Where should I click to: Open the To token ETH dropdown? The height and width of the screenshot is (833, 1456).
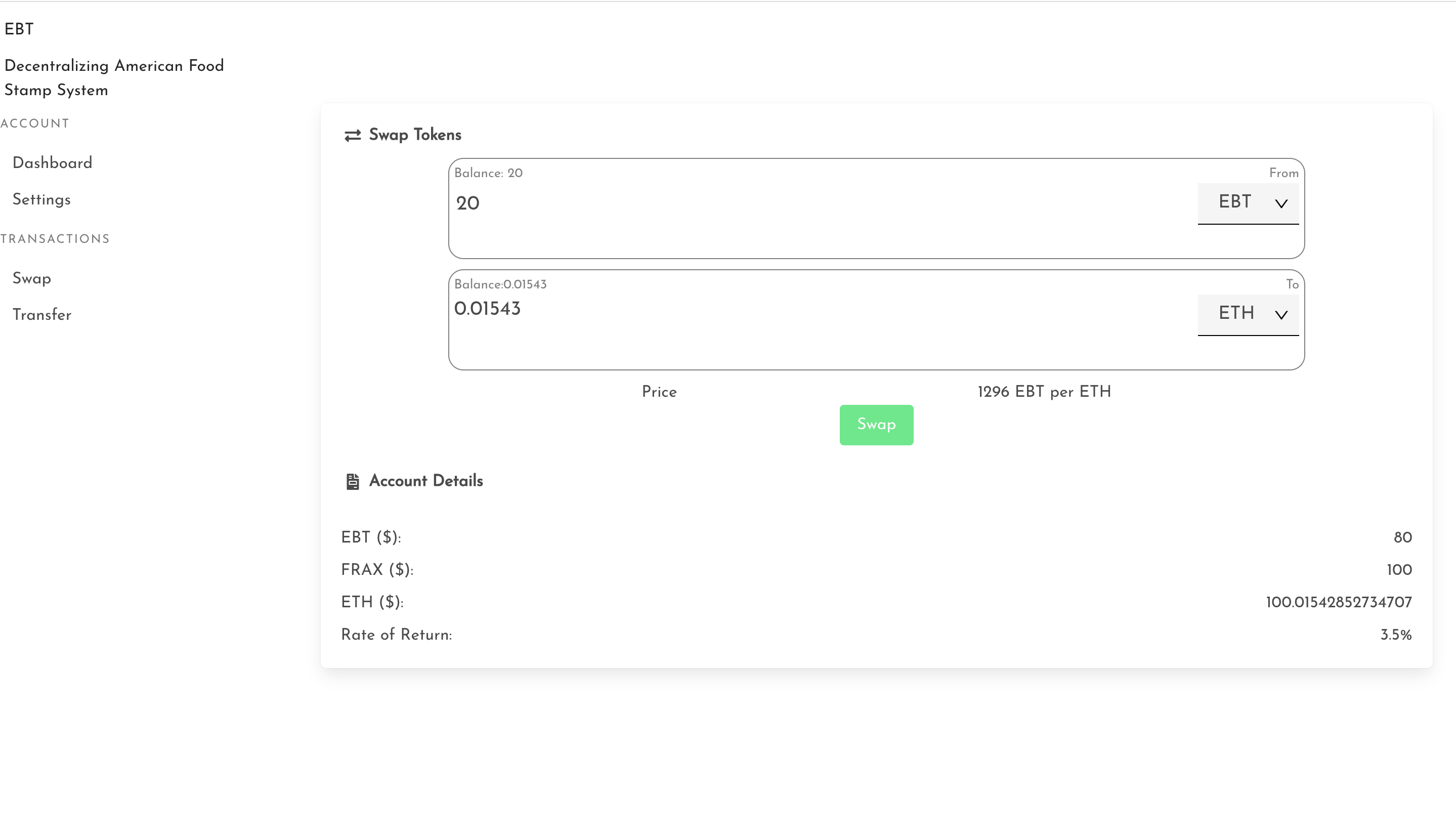pos(1248,315)
